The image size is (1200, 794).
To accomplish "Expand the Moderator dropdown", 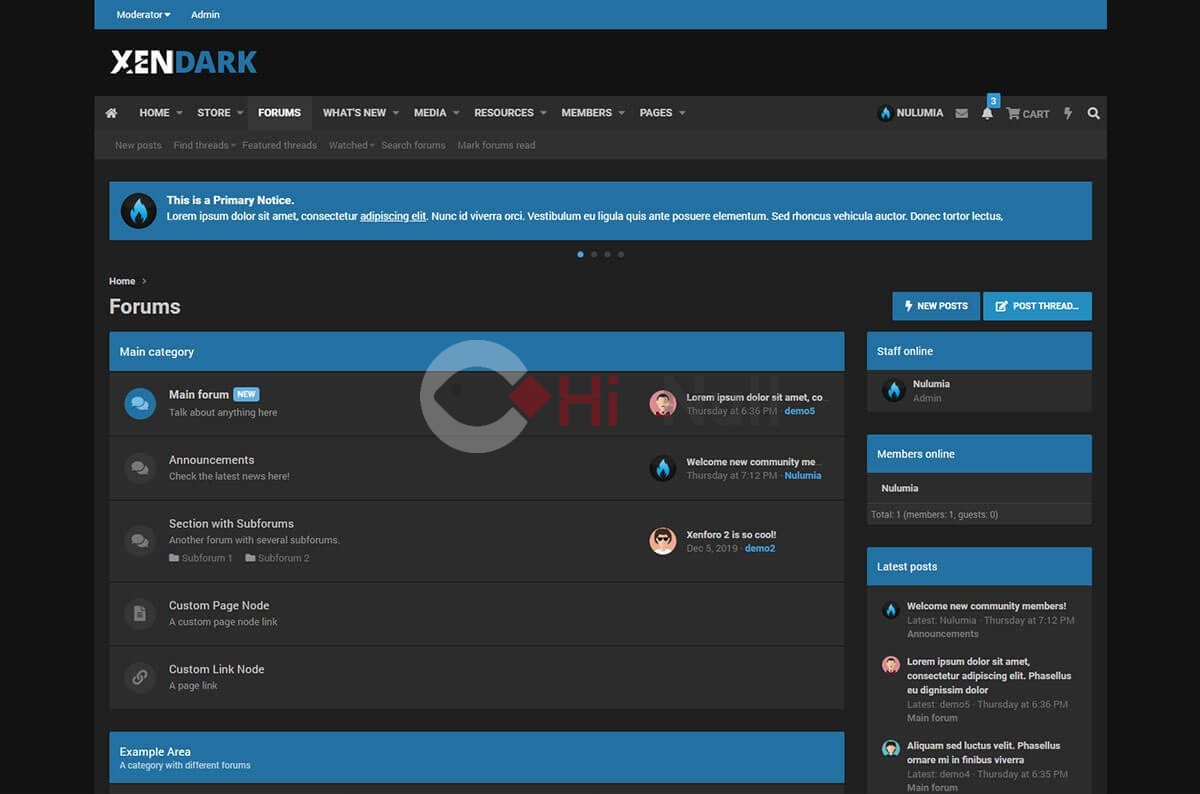I will point(143,15).
